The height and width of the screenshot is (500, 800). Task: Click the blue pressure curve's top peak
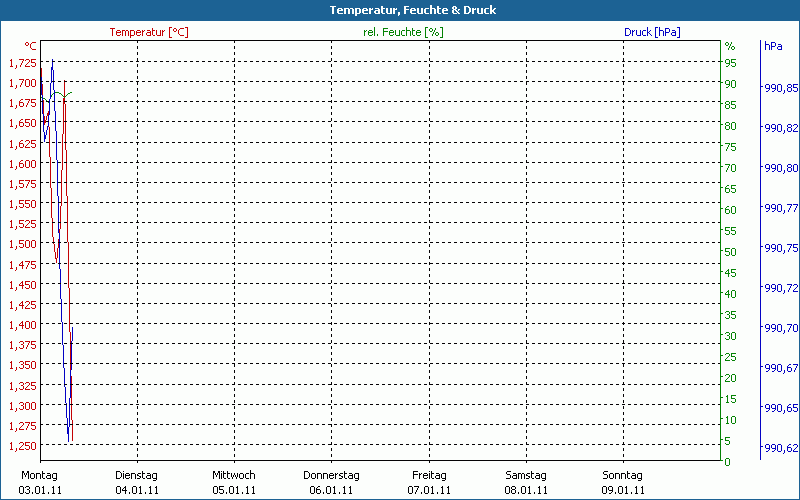coord(52,61)
